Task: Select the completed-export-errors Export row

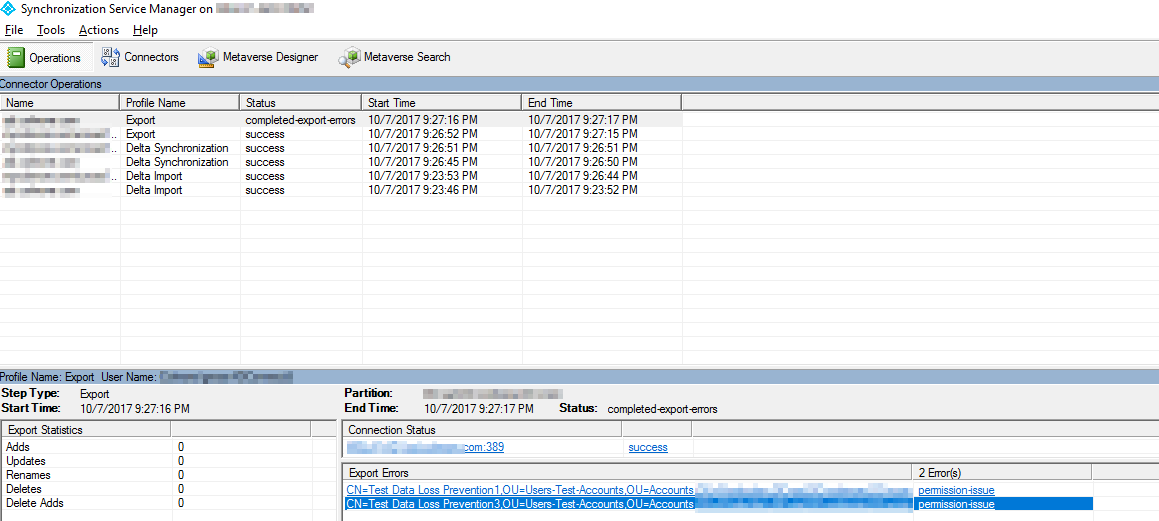Action: pos(300,120)
